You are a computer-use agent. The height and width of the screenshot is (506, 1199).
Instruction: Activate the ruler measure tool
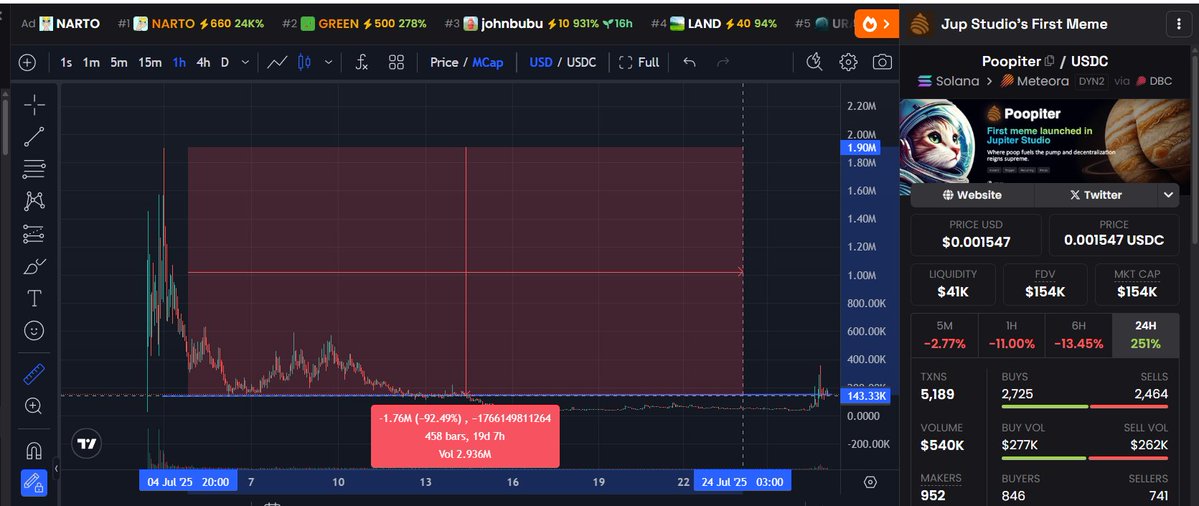34,374
